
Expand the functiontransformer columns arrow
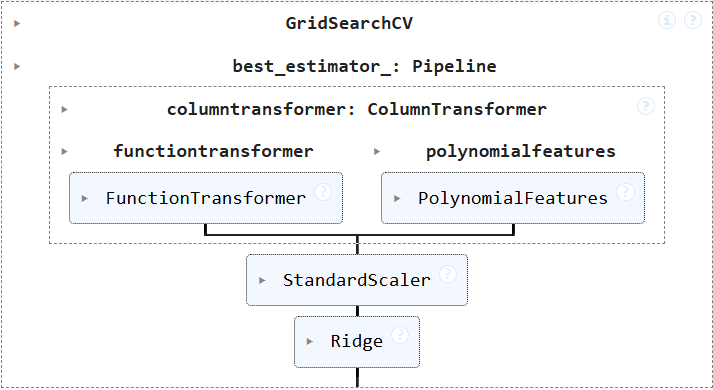(65, 151)
